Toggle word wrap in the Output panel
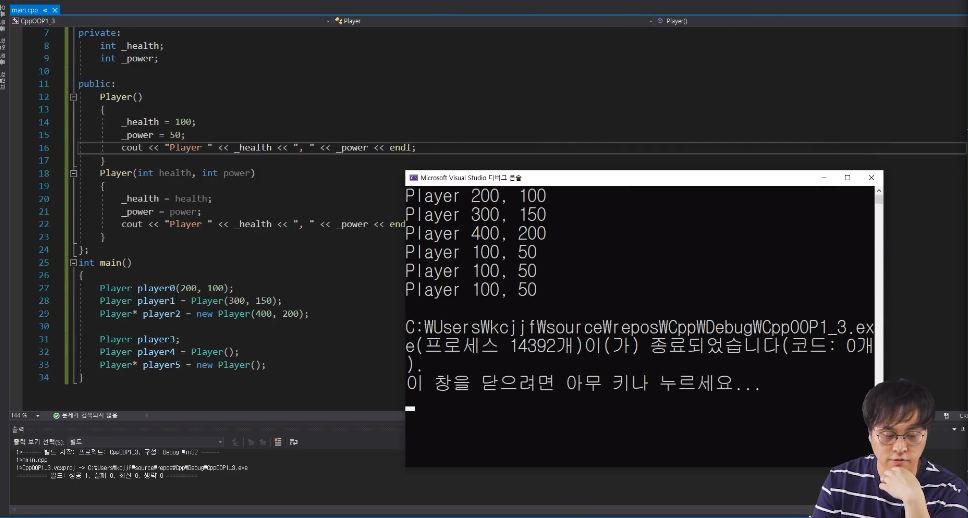Image resolution: width=968 pixels, height=518 pixels. click(x=294, y=442)
